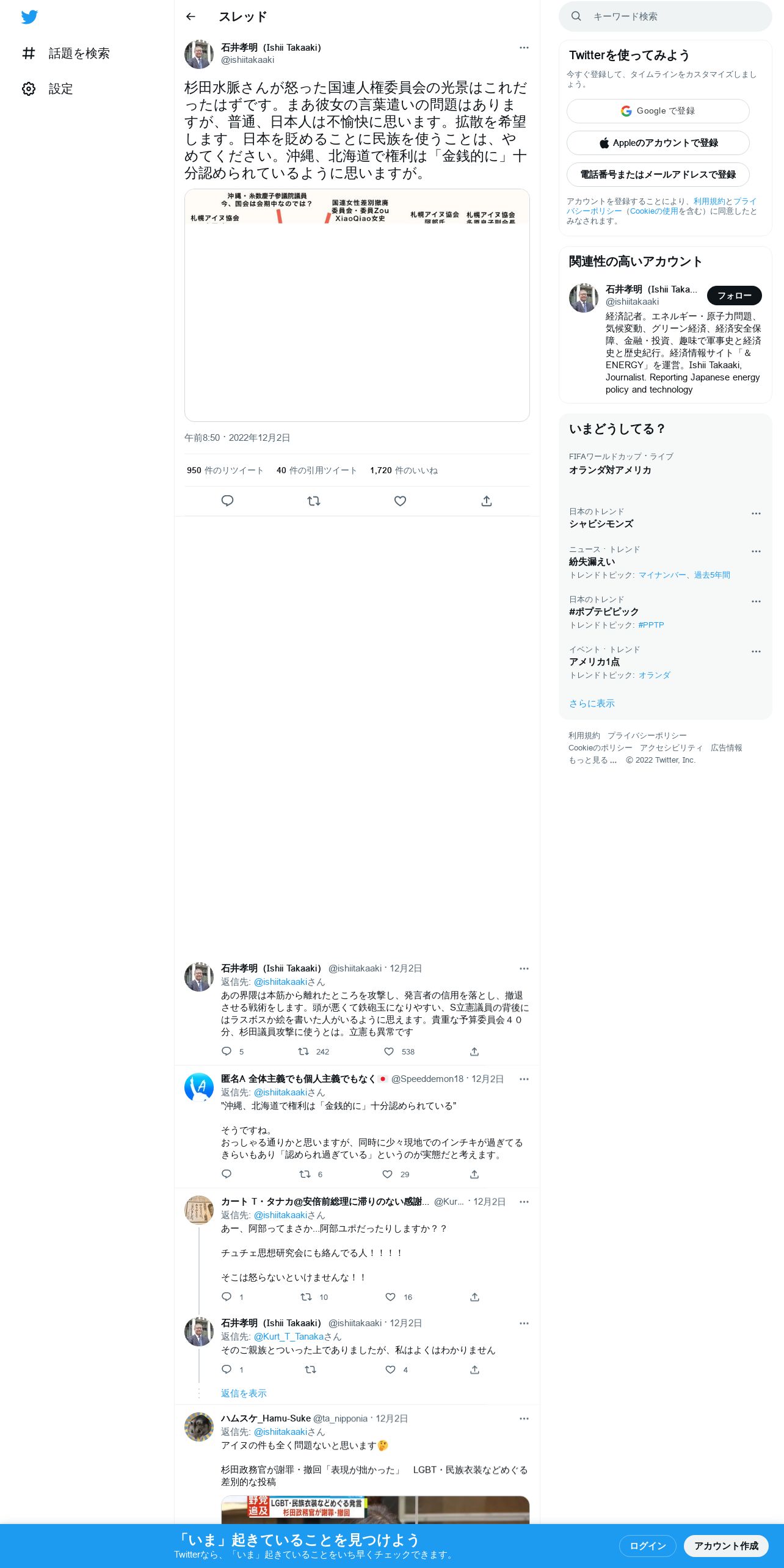
Task: Retweet the main tweet
Action: (x=314, y=501)
